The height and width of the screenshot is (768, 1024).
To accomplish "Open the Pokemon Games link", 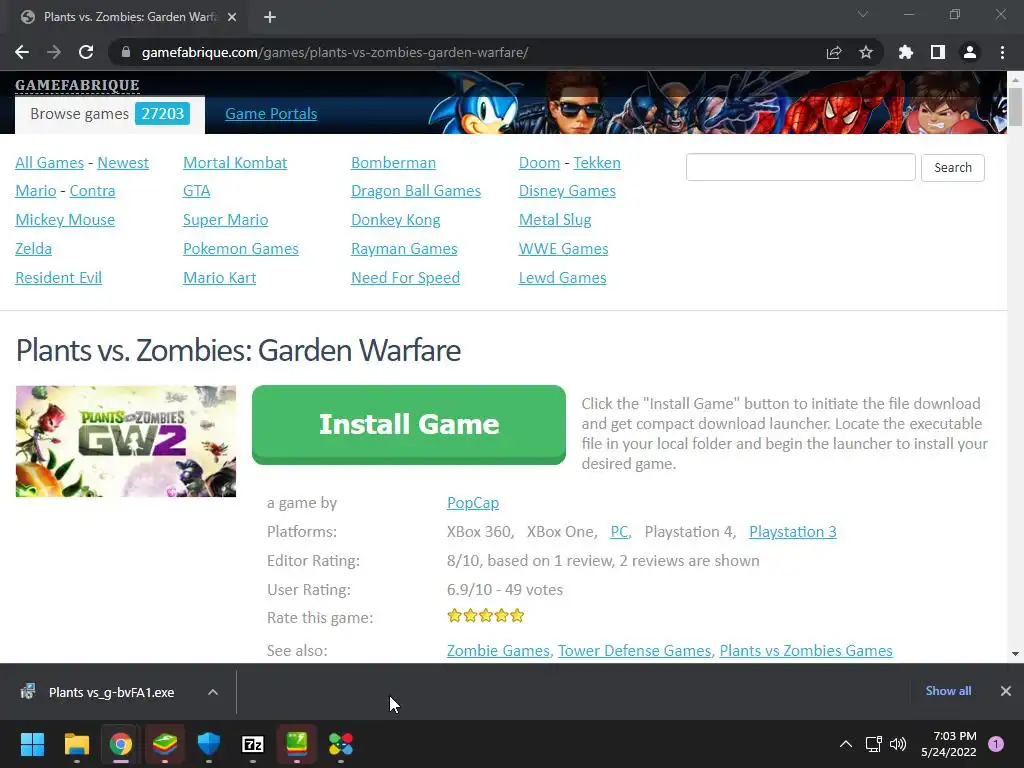I will coord(241,249).
